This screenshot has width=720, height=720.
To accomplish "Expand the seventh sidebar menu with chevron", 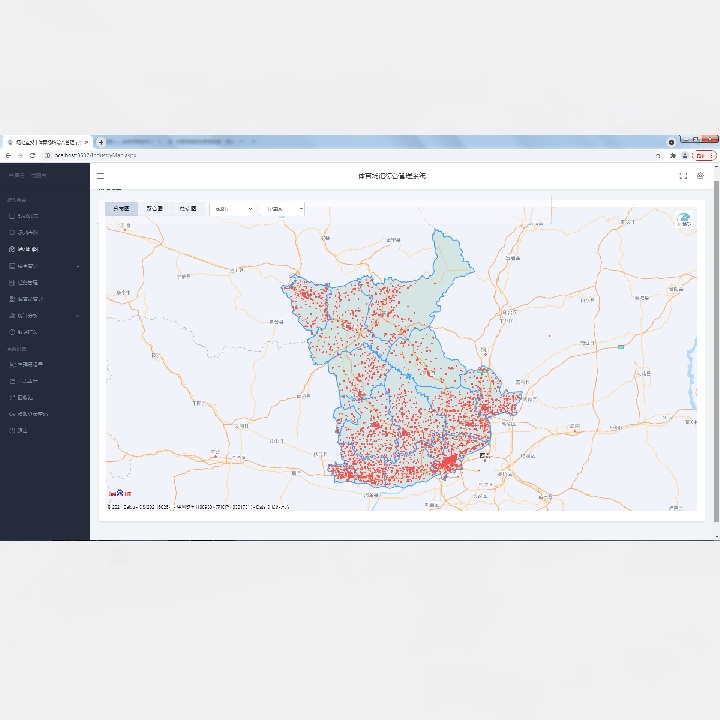I will point(45,315).
